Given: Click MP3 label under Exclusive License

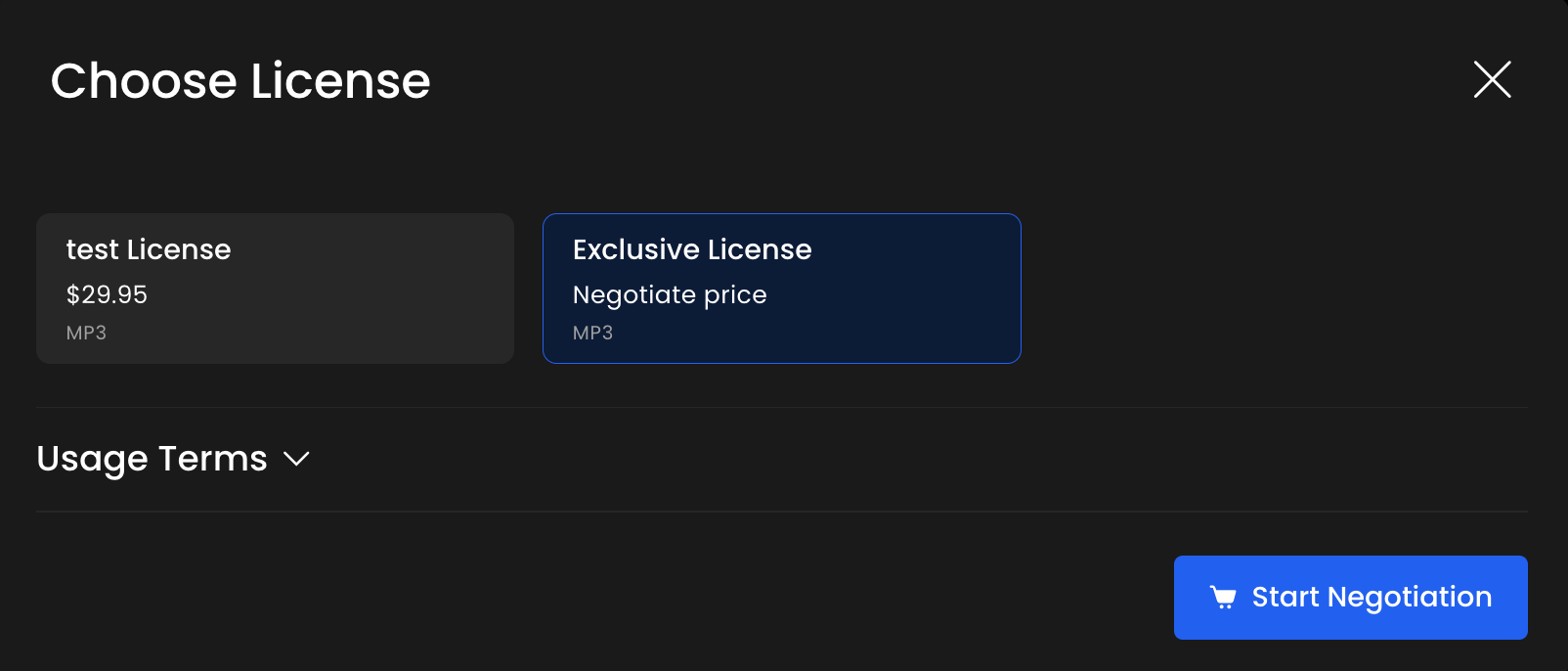Looking at the screenshot, I should [x=592, y=333].
